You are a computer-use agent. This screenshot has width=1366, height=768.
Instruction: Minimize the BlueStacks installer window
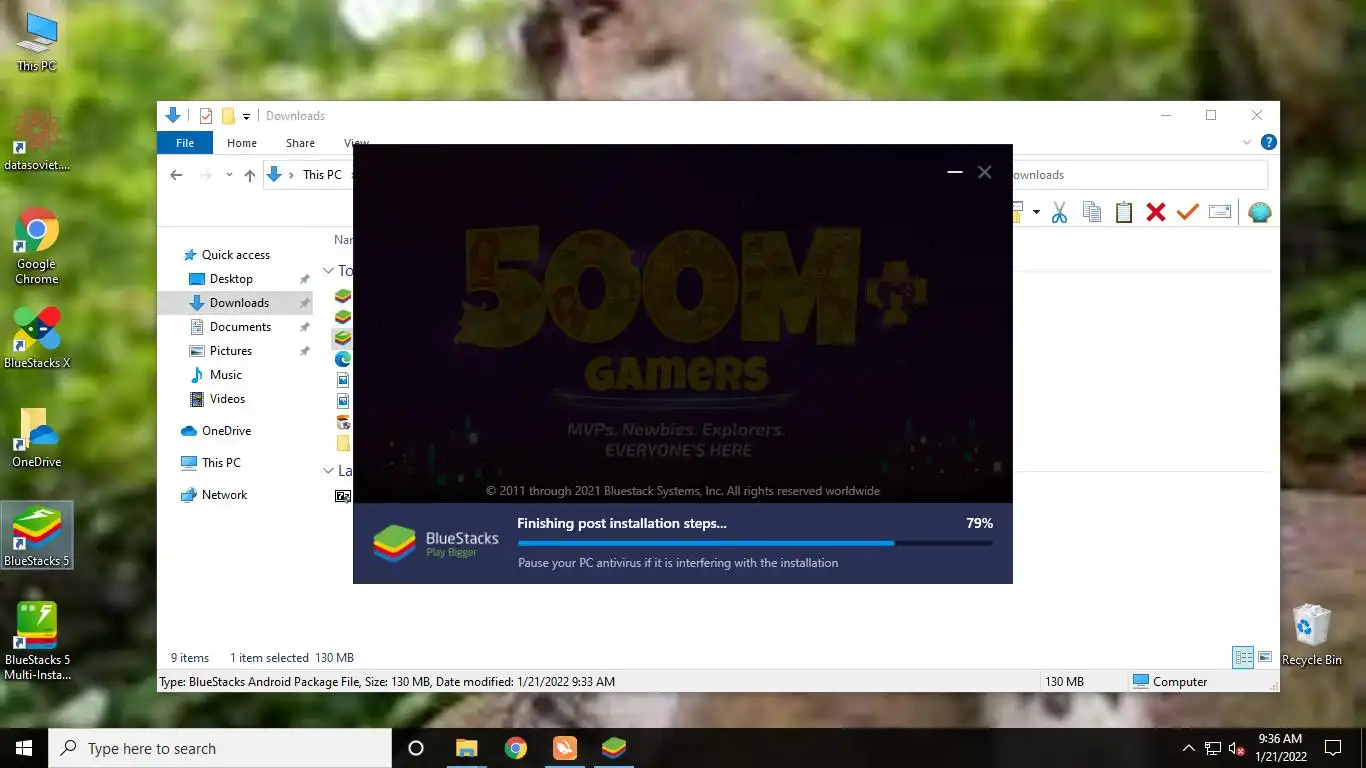[955, 172]
